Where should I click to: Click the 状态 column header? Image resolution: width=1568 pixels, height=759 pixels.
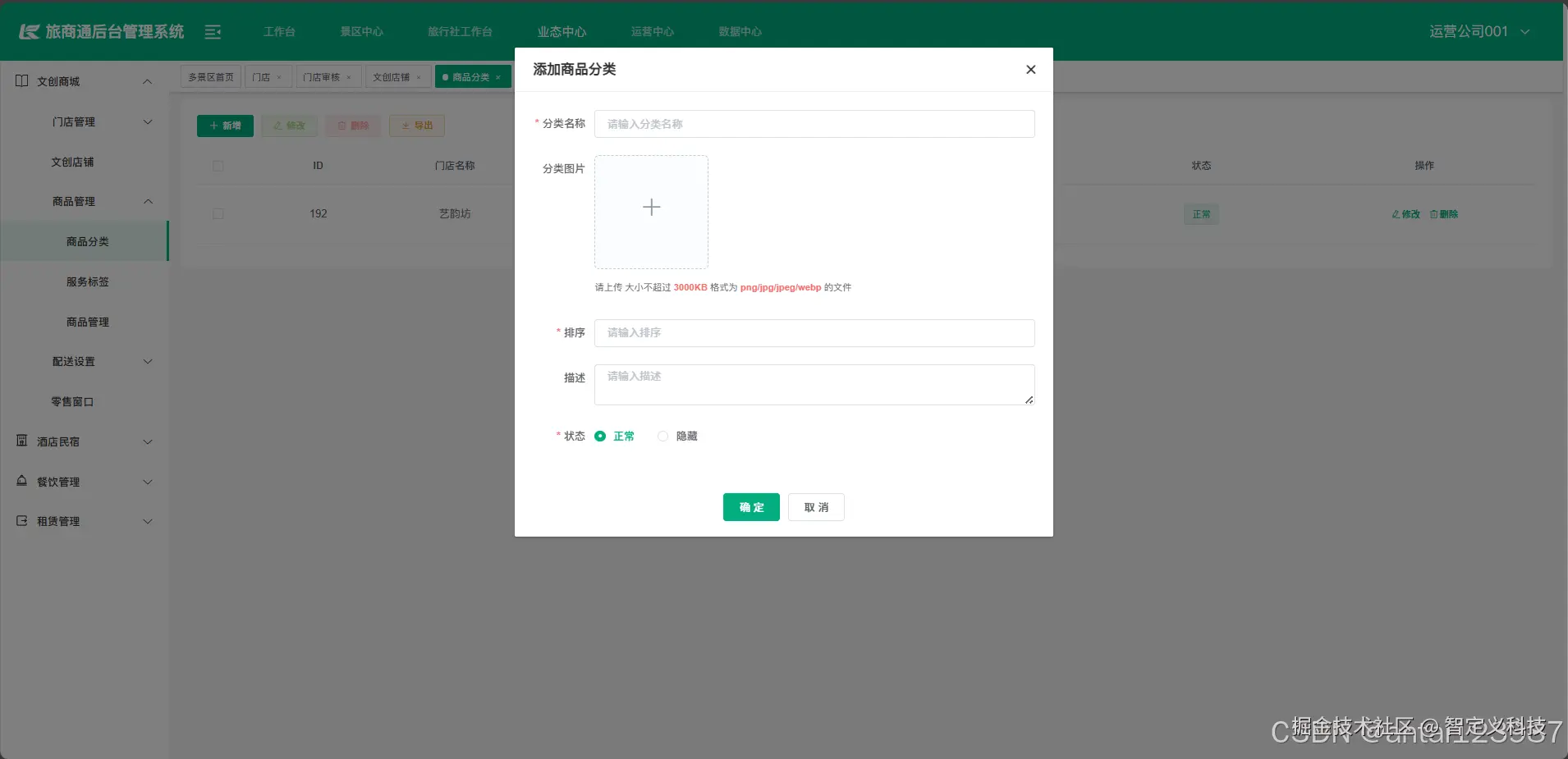[x=1201, y=166]
